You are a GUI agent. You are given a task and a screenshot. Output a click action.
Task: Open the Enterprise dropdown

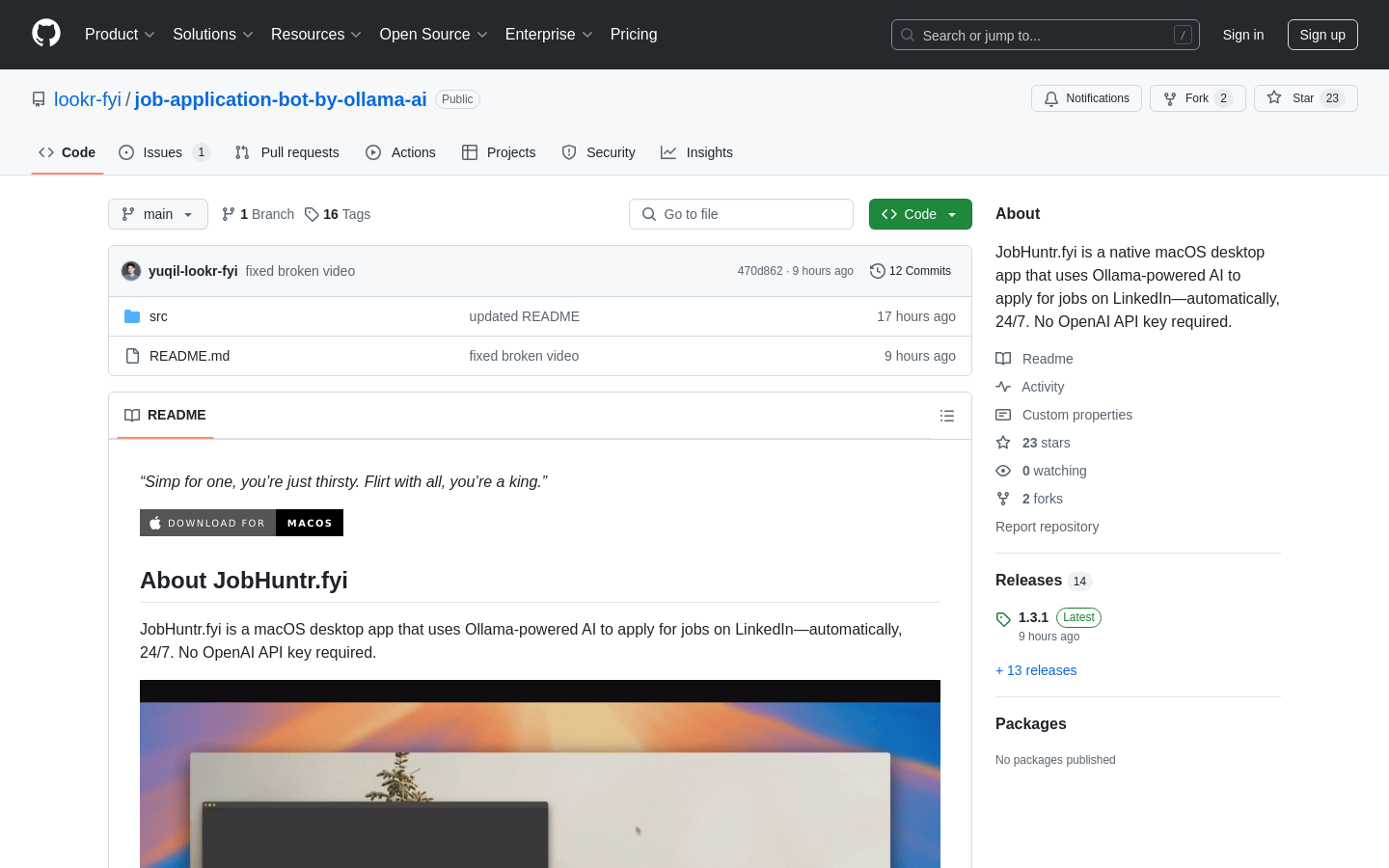click(x=549, y=35)
